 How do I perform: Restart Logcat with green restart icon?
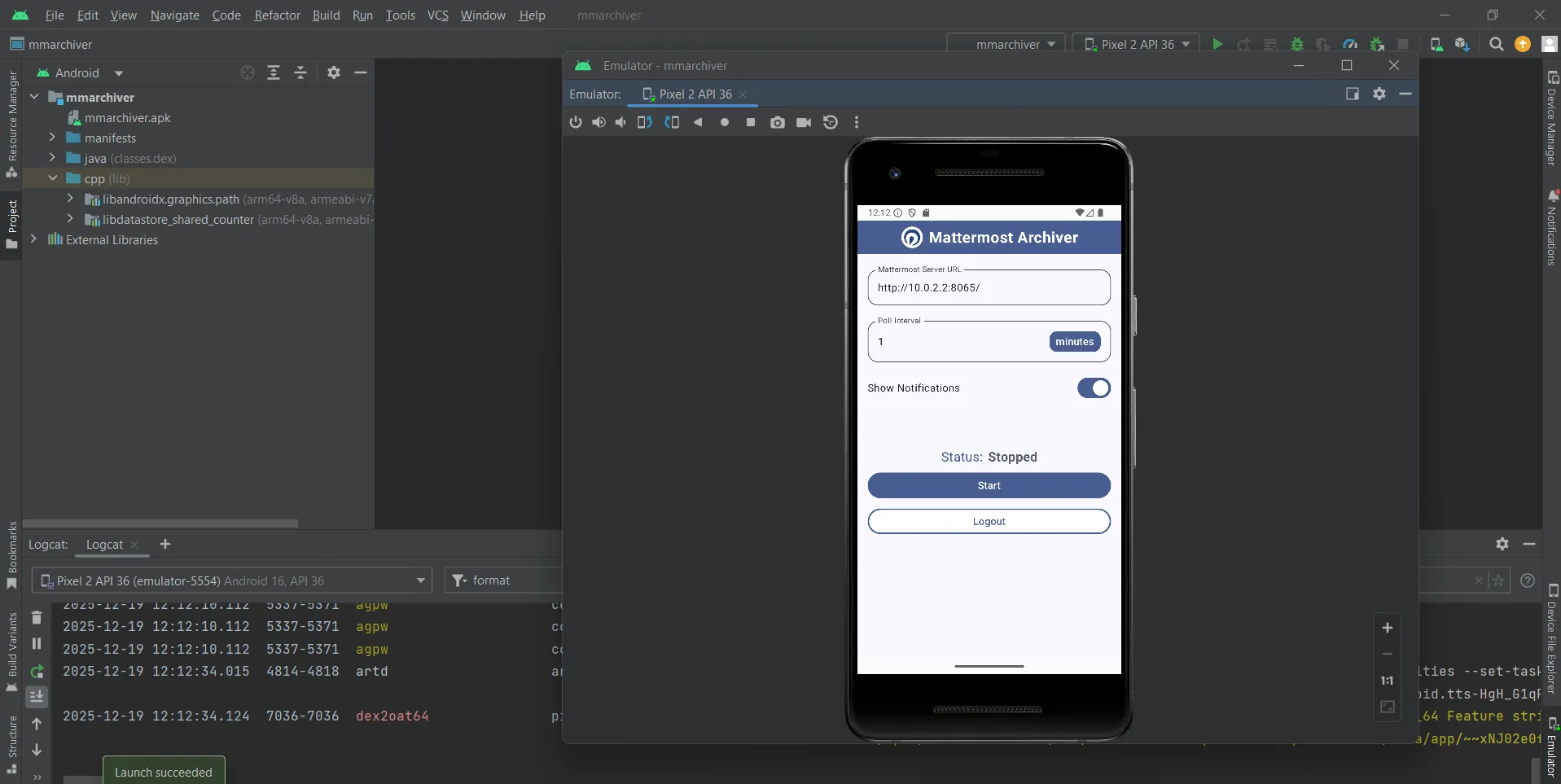(37, 672)
